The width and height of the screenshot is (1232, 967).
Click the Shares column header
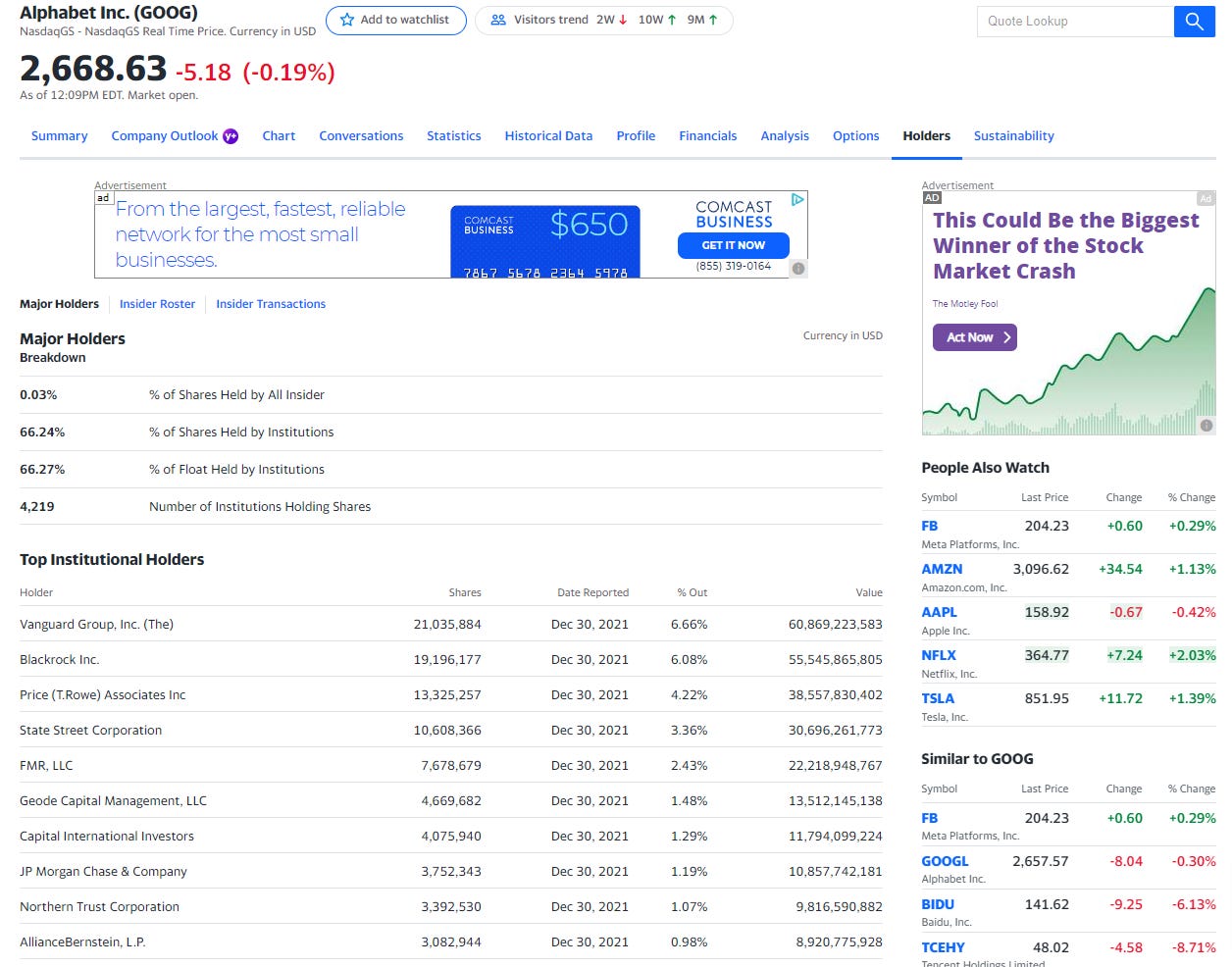pos(465,592)
